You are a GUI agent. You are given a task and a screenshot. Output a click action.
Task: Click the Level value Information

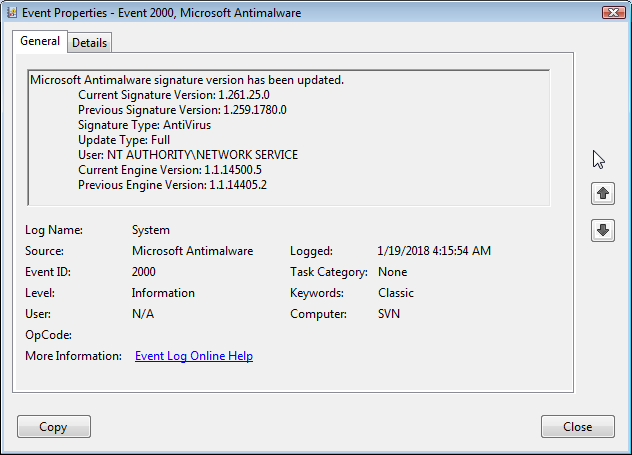pos(163,293)
